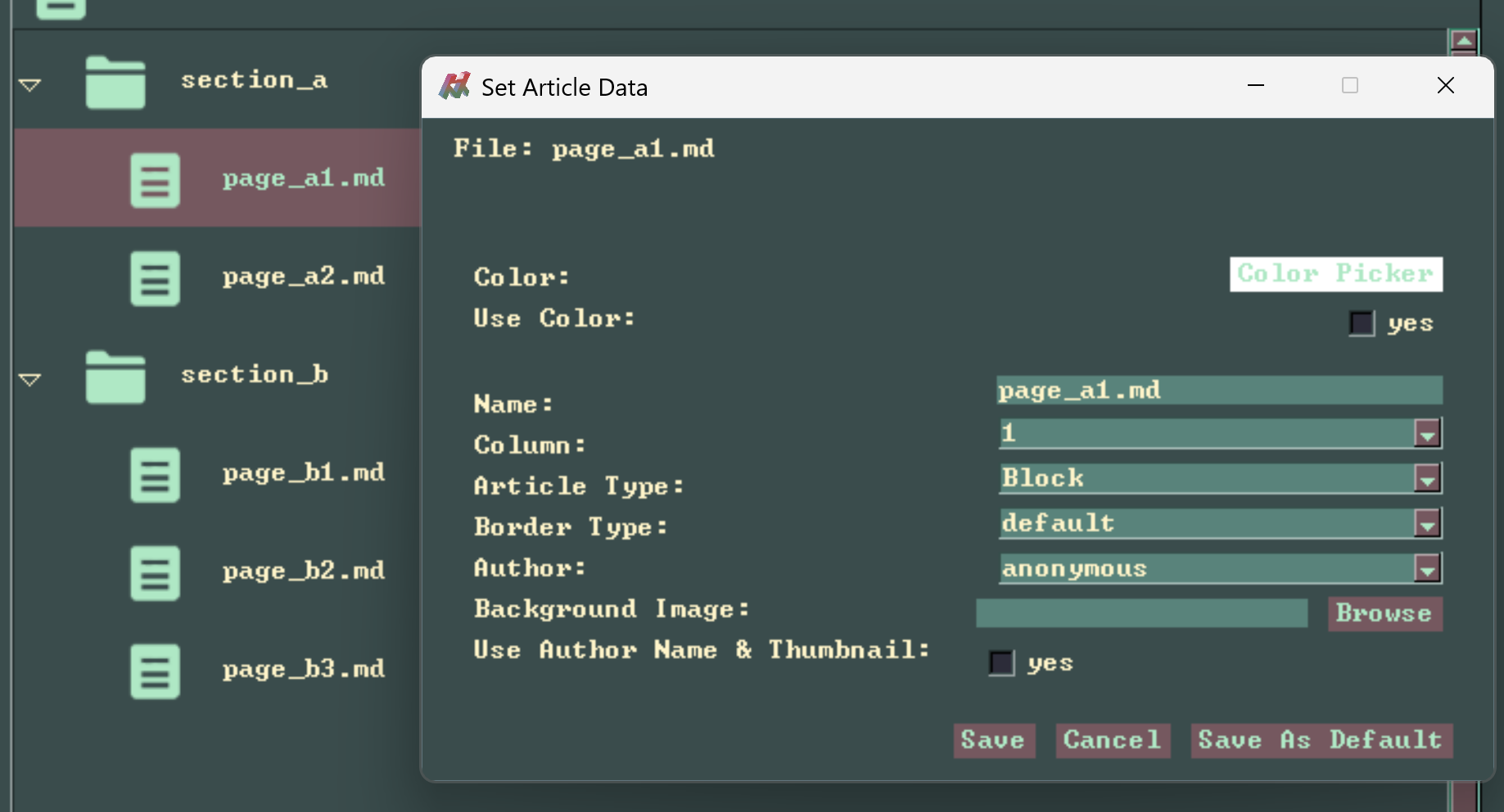Click the page_a1.md document icon
Image resolution: width=1504 pixels, height=812 pixels.
coord(155,180)
